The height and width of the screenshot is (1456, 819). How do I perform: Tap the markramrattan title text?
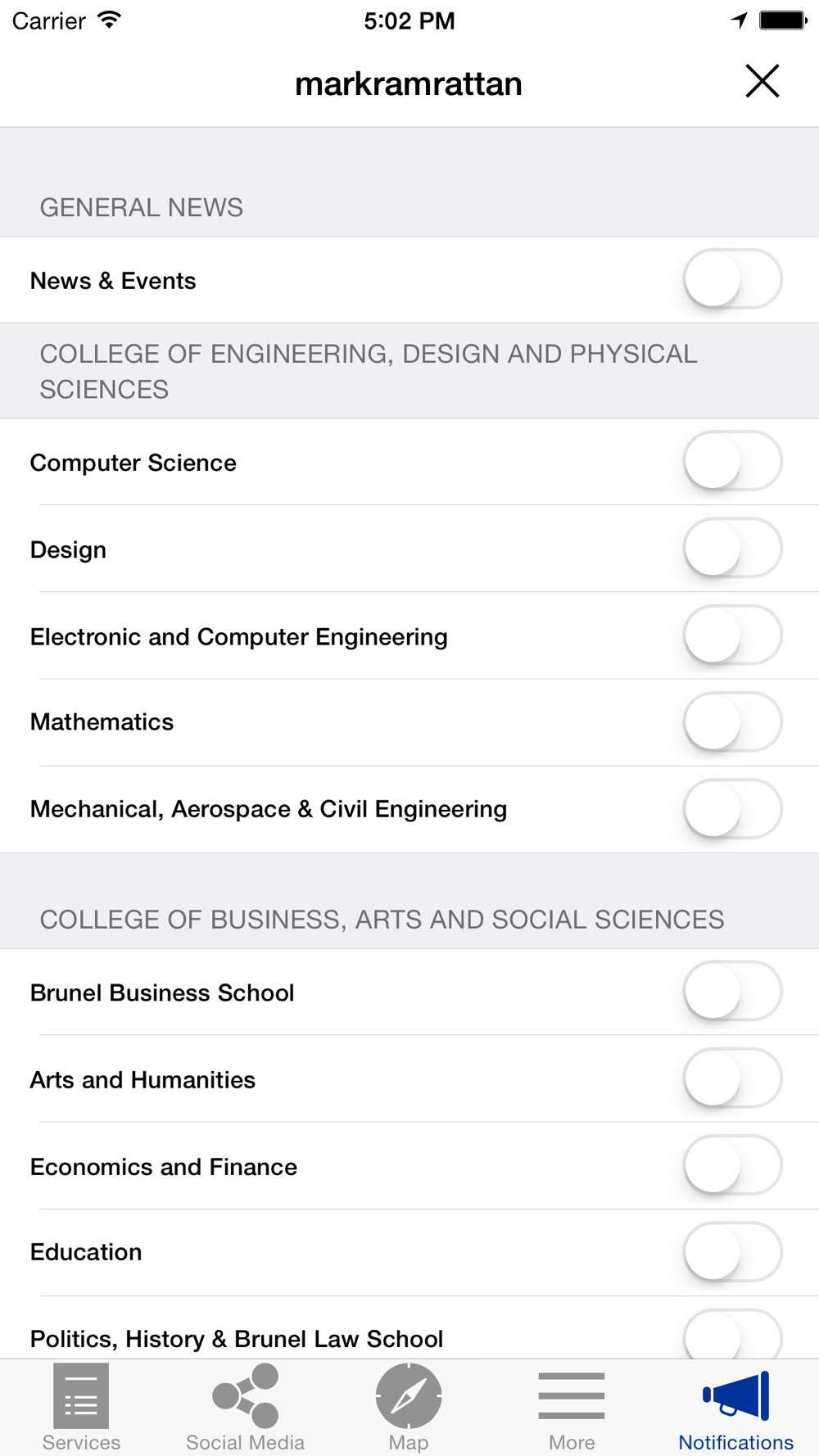(409, 84)
